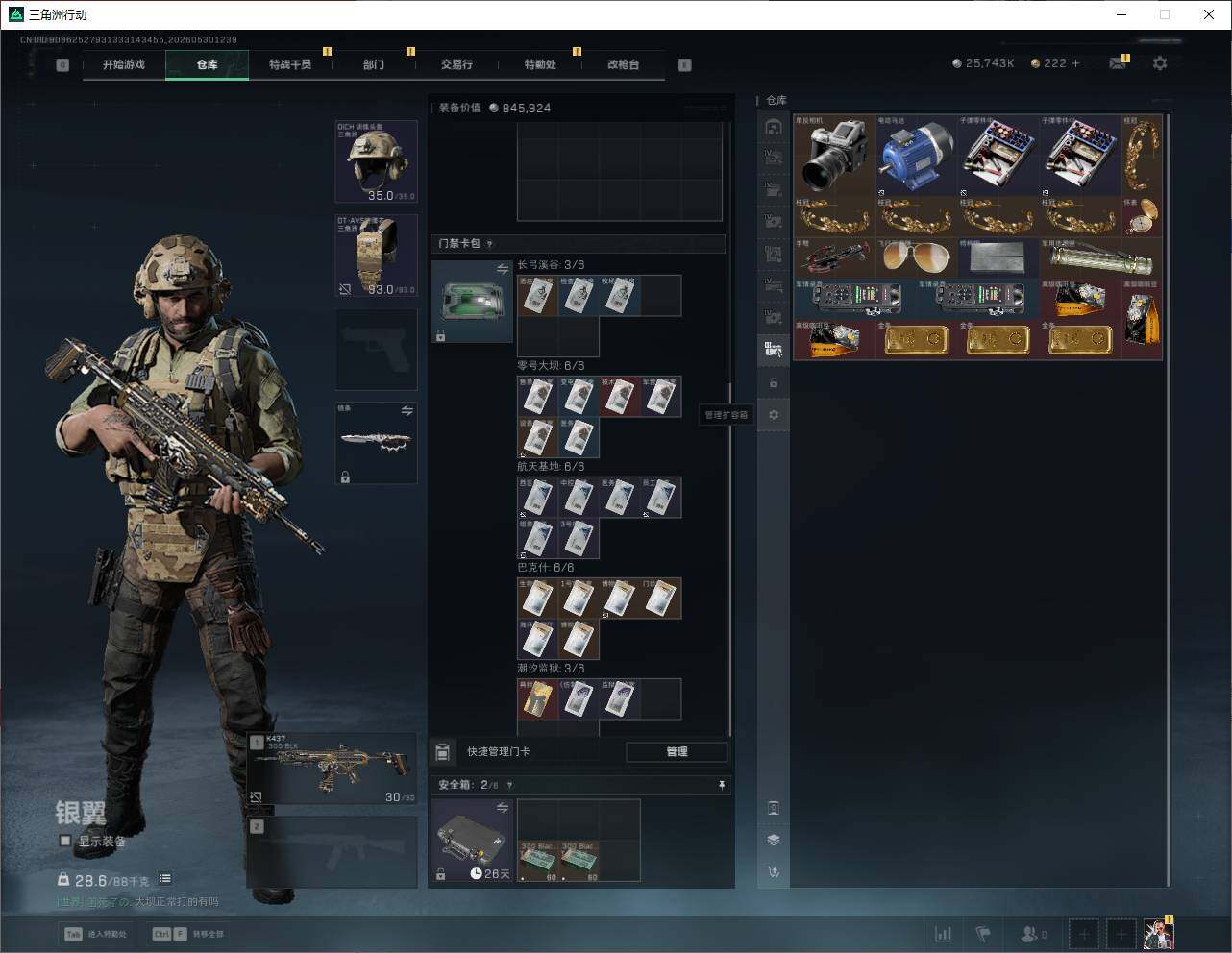The width and height of the screenshot is (1232, 953).
Task: Open the 特战干员 tab
Action: coord(290,64)
